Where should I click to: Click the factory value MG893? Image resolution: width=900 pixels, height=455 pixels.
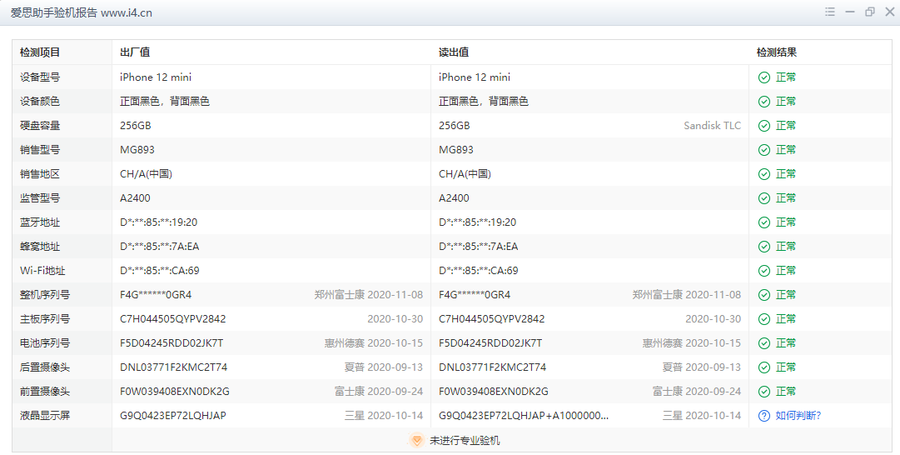[x=137, y=150]
